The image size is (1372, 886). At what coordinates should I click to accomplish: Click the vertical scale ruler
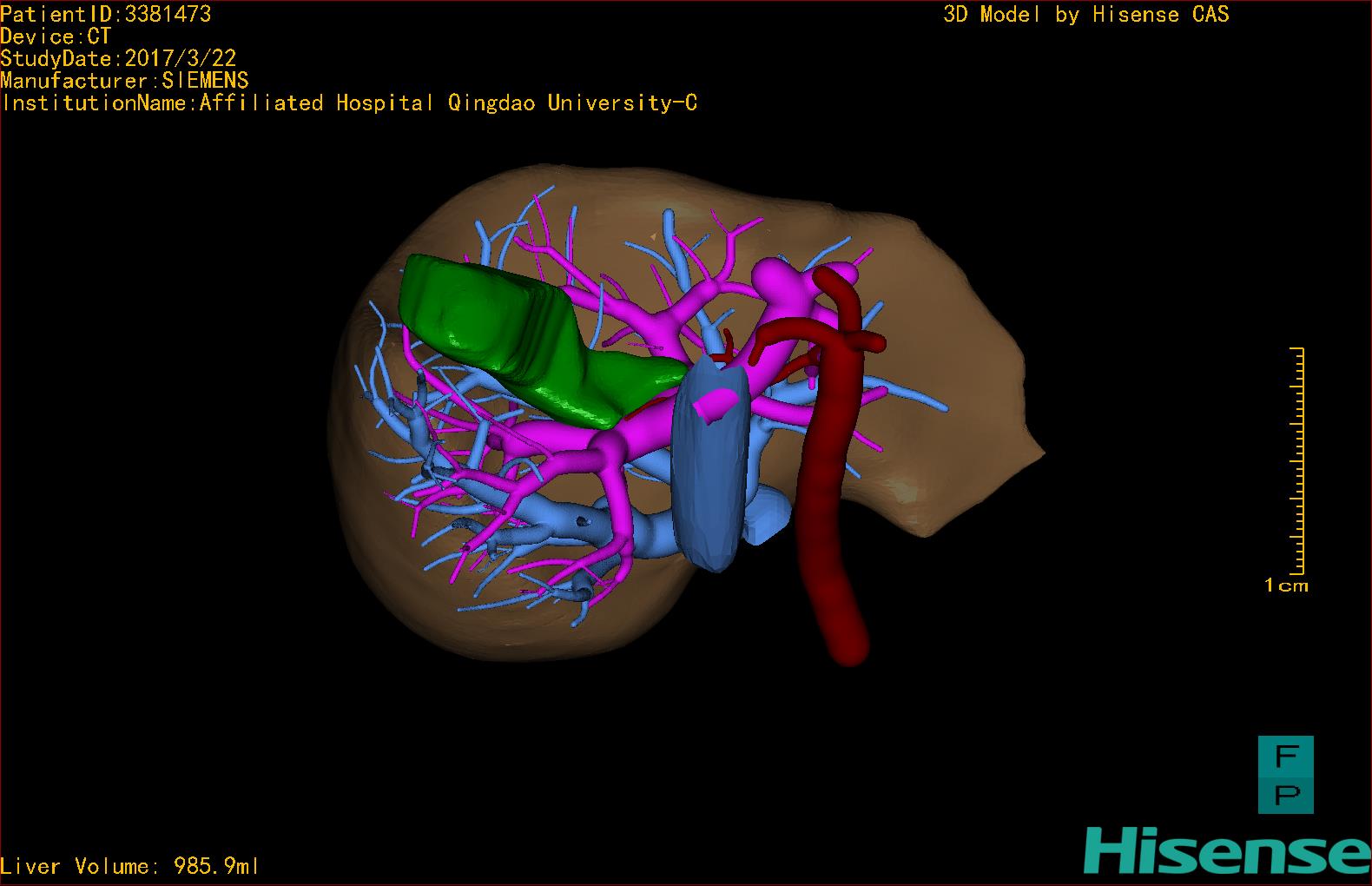[1298, 460]
